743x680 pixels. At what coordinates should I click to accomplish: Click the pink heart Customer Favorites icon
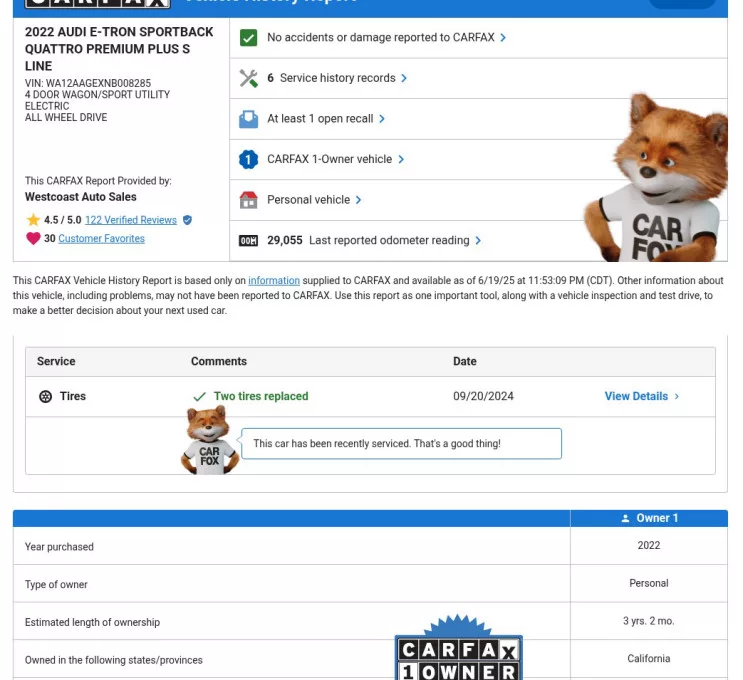pyautogui.click(x=33, y=239)
